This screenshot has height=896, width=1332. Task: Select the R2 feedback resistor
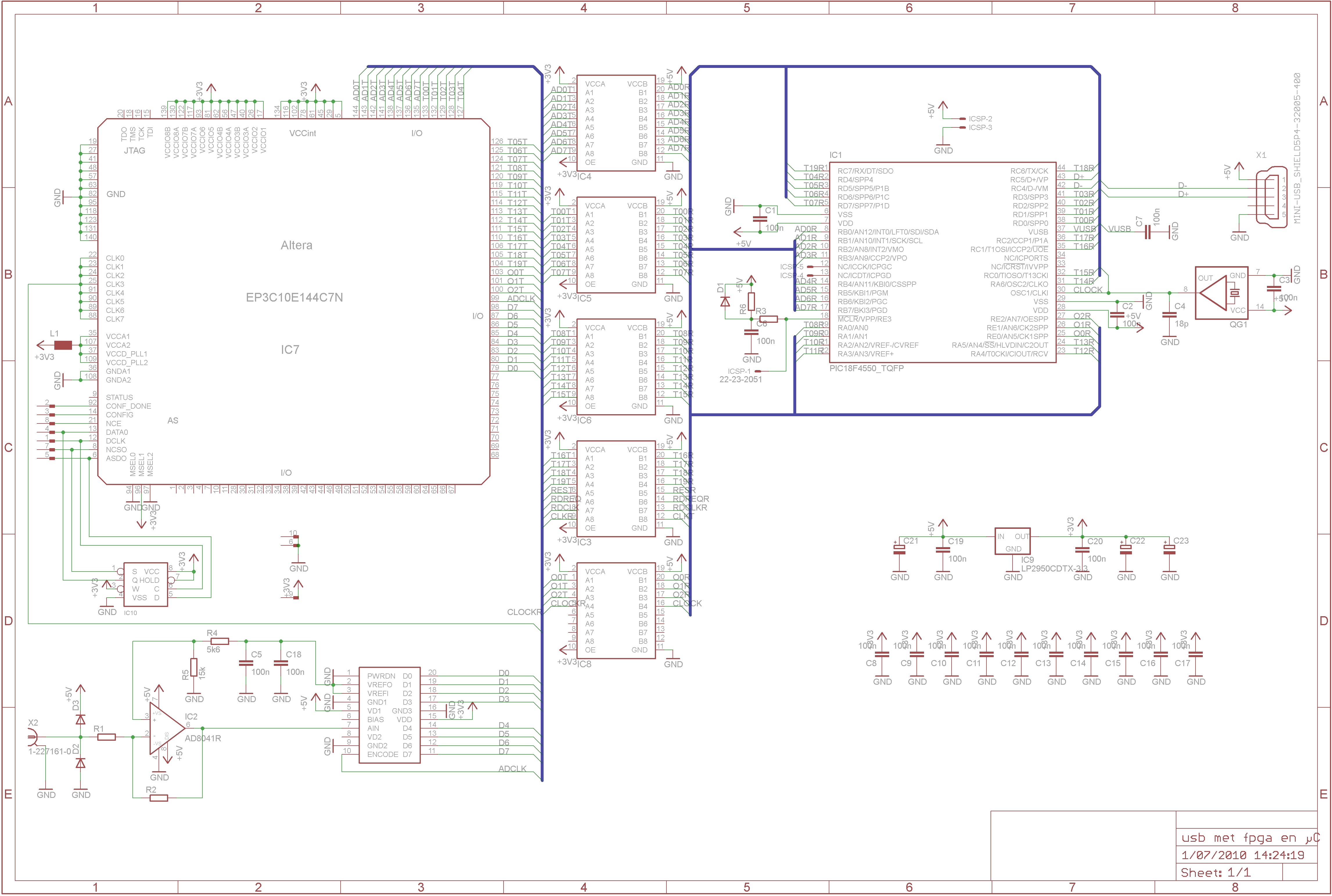click(x=158, y=798)
